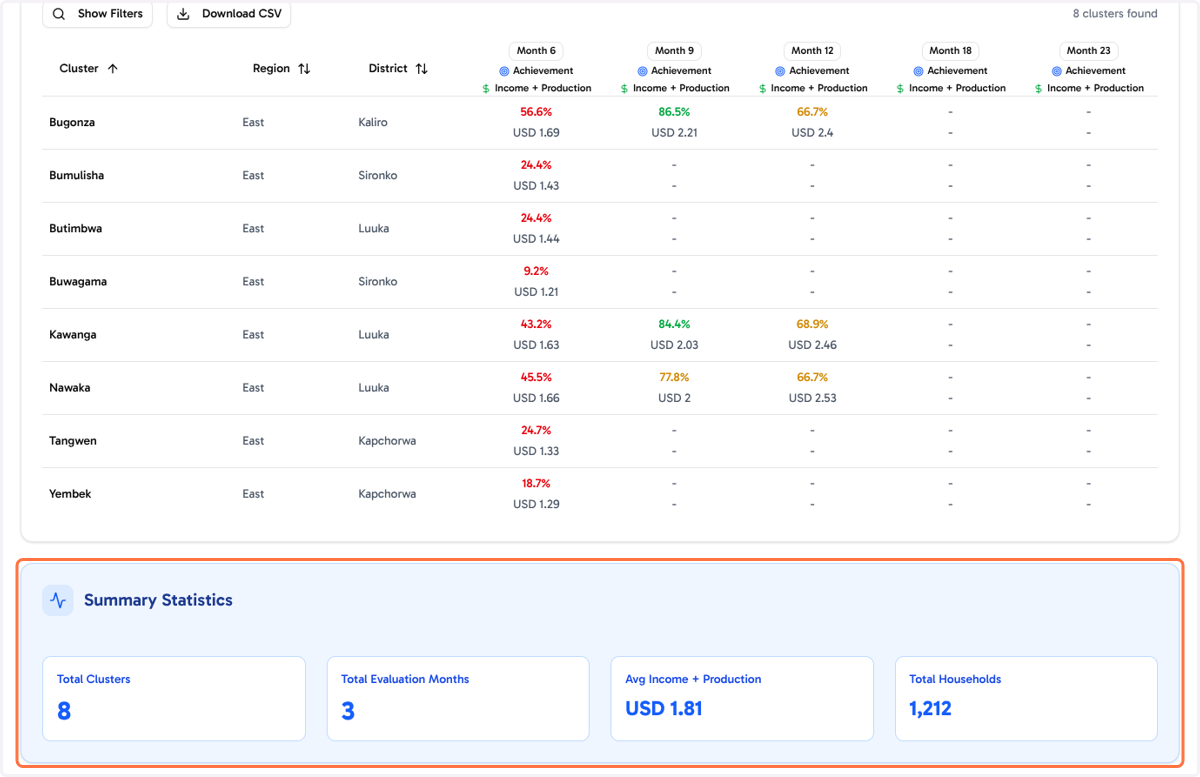1200x777 pixels.
Task: Click Bugonza's 86.5% Month 9 achievement
Action: click(x=674, y=112)
